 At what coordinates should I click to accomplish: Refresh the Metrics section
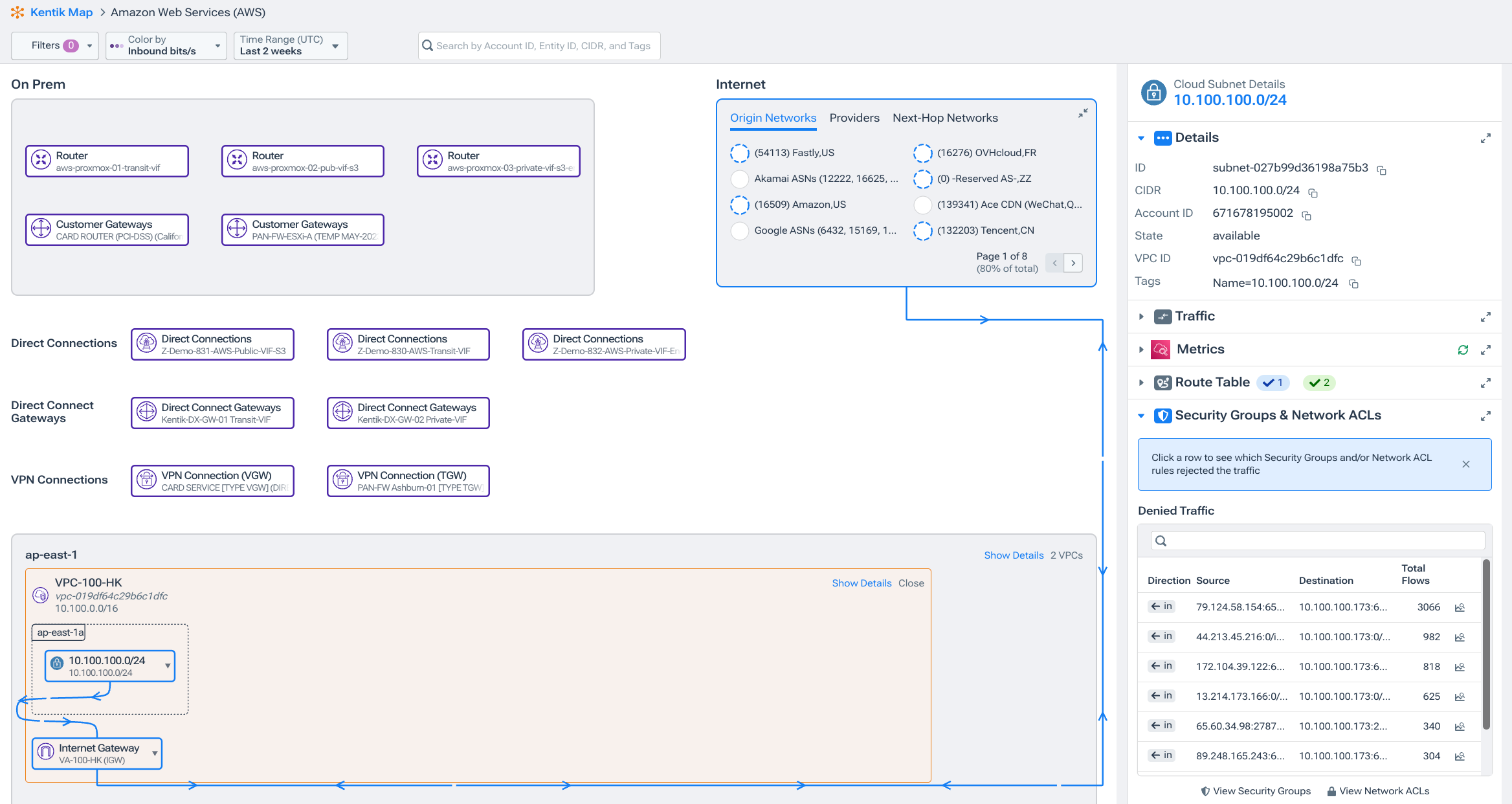[x=1463, y=350]
